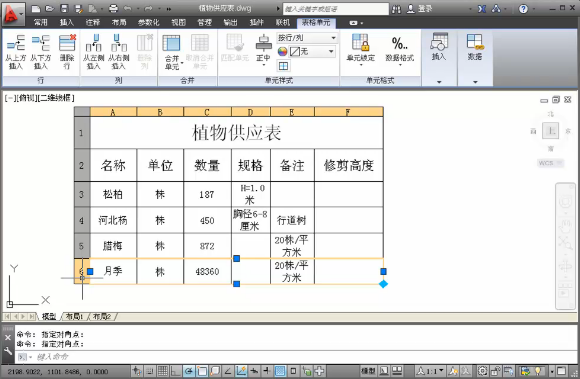Viewport: 580px width, 379px height.
Task: Save the drawing with Save icon
Action: pyautogui.click(x=64, y=9)
